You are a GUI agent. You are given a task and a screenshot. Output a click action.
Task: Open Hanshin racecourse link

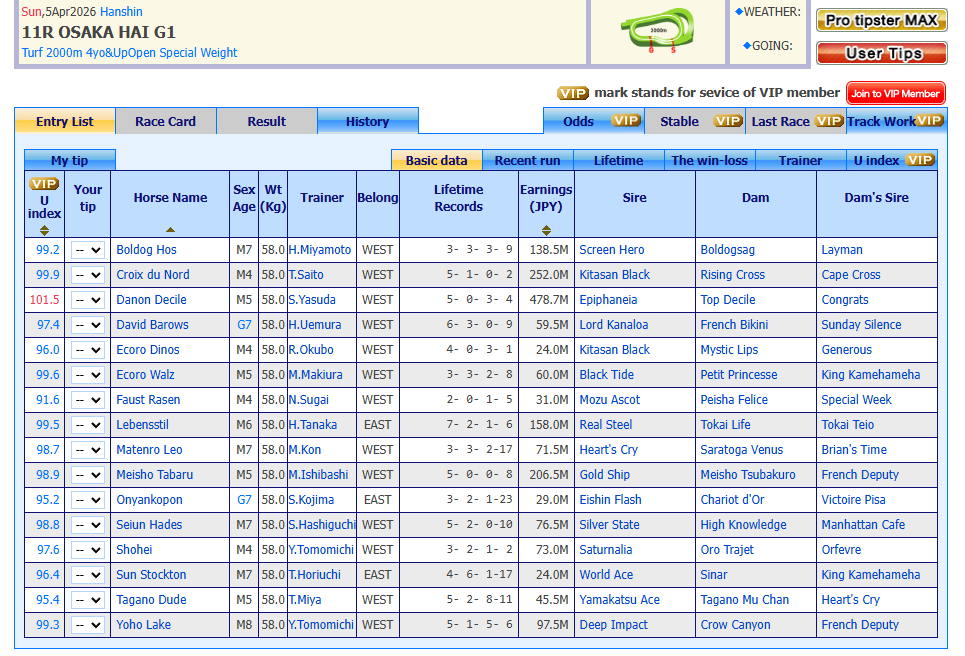121,12
